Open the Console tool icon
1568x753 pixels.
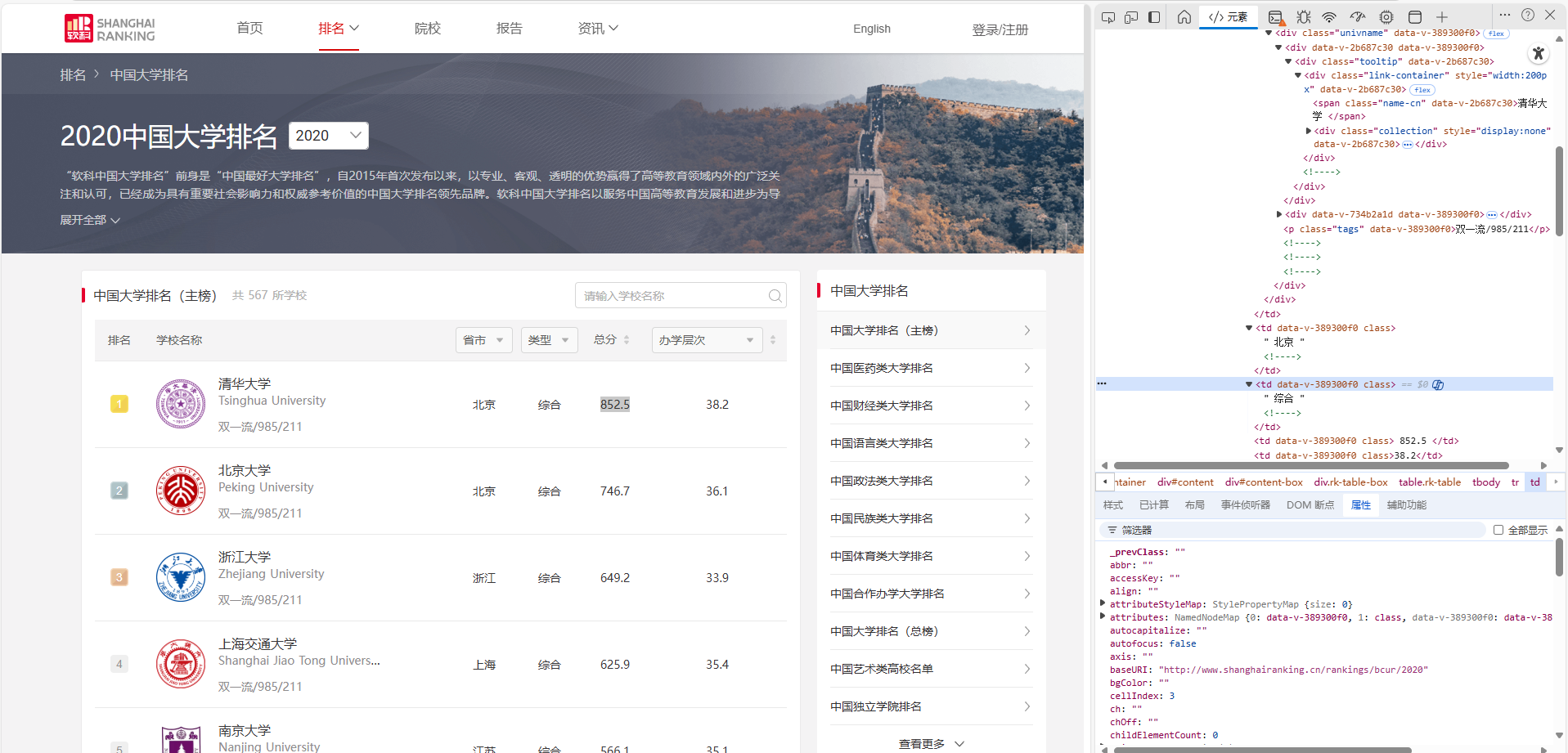click(1276, 17)
